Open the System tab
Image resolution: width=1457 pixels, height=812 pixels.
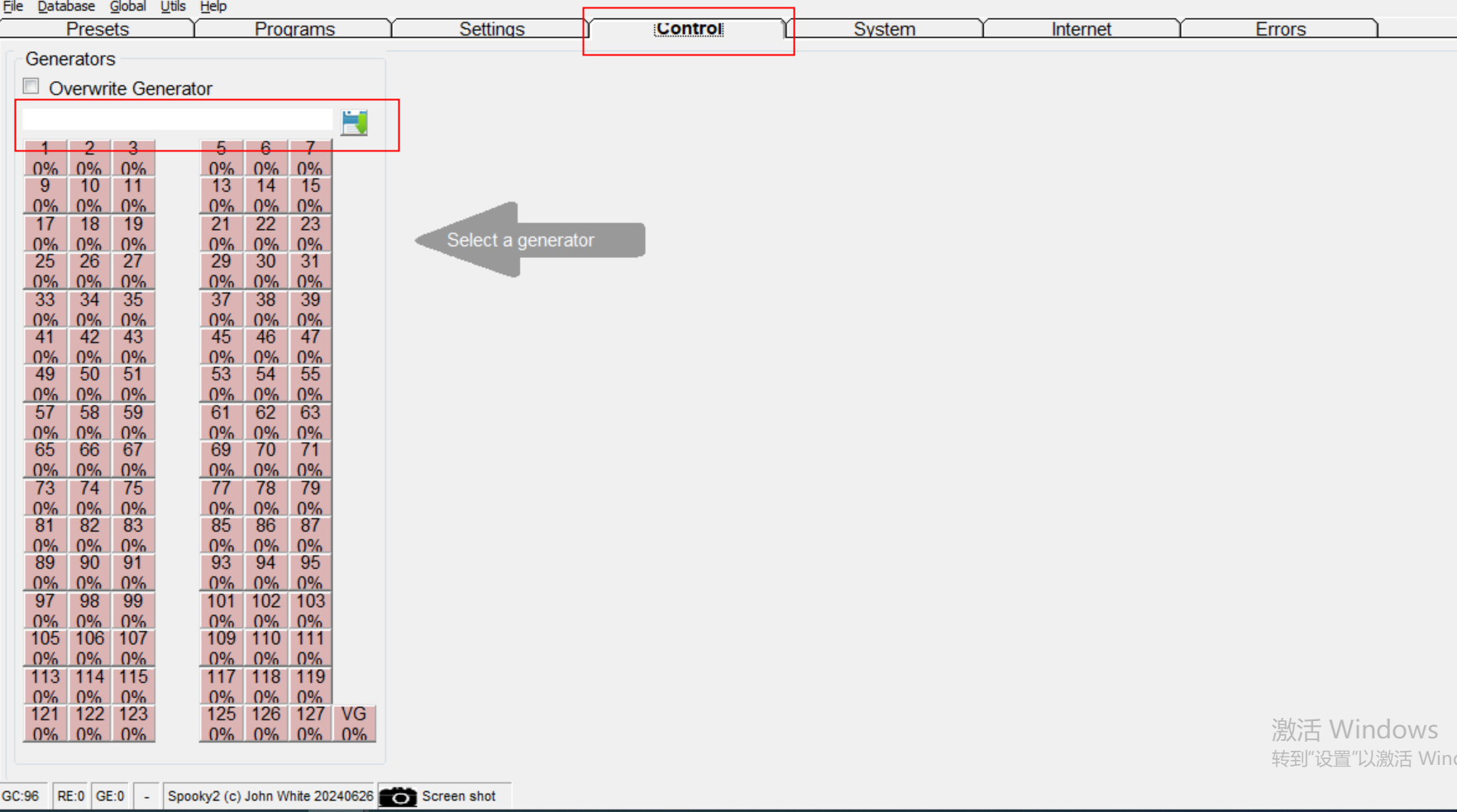pyautogui.click(x=884, y=29)
